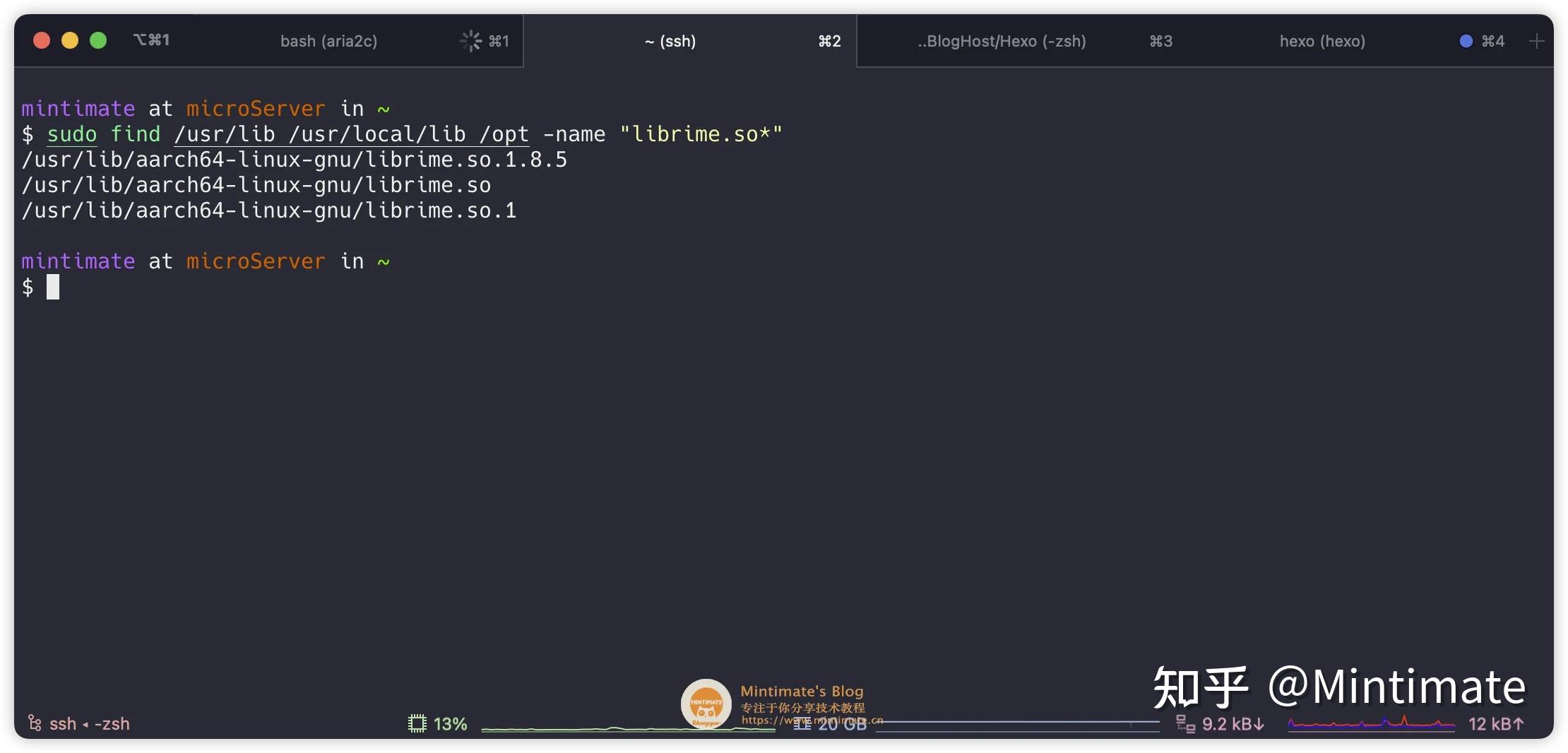The height and width of the screenshot is (753, 1568).
Task: Click the underlined sudo command text
Action: pos(71,134)
